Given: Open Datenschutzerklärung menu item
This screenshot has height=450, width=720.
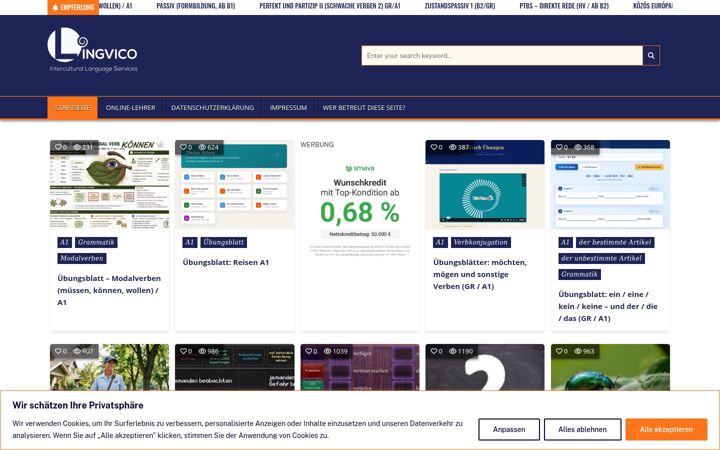Looking at the screenshot, I should click(x=213, y=107).
